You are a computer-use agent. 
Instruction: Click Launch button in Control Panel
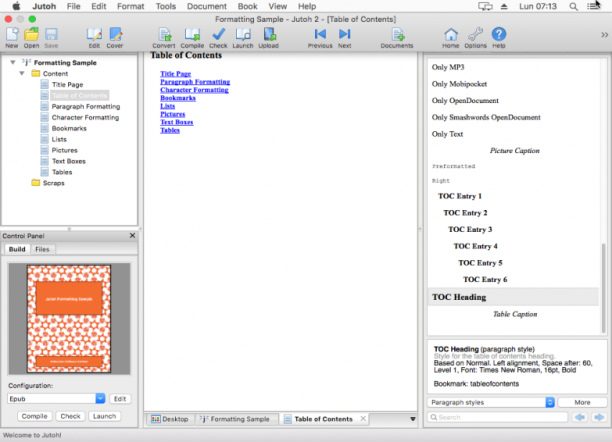coord(104,416)
